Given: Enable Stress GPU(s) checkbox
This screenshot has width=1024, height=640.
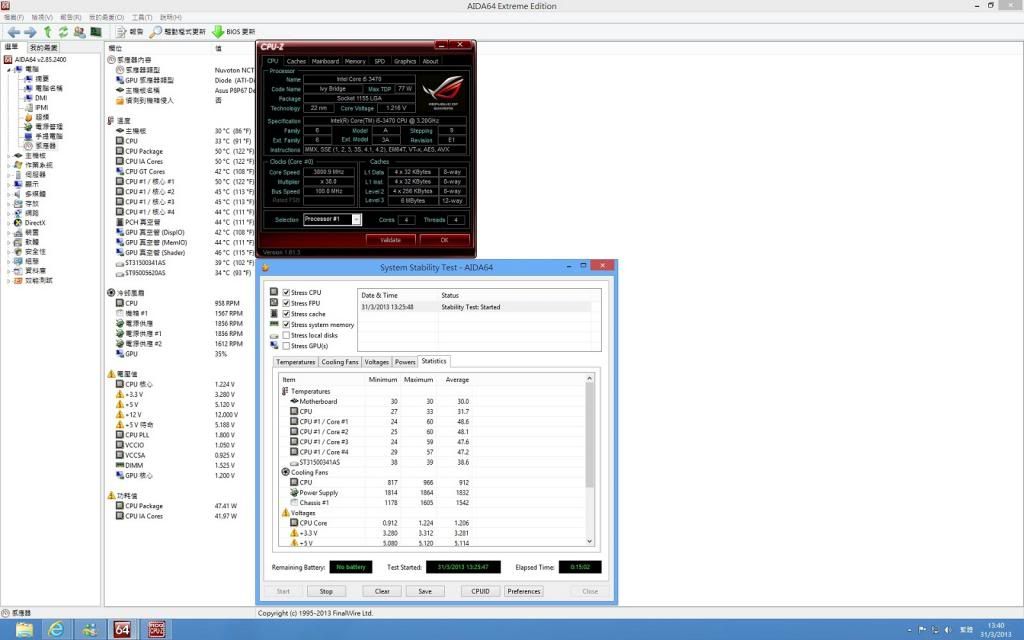Looking at the screenshot, I should [x=286, y=346].
